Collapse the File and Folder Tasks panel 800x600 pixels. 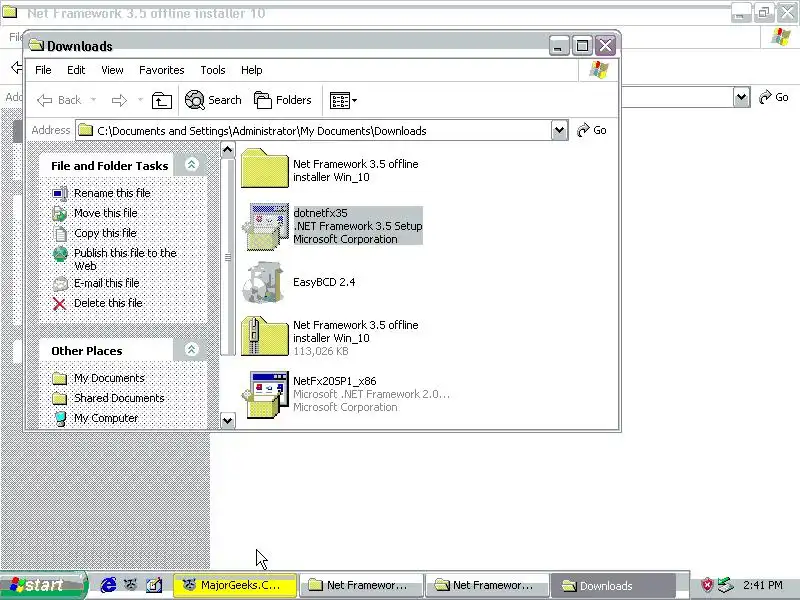click(x=191, y=164)
